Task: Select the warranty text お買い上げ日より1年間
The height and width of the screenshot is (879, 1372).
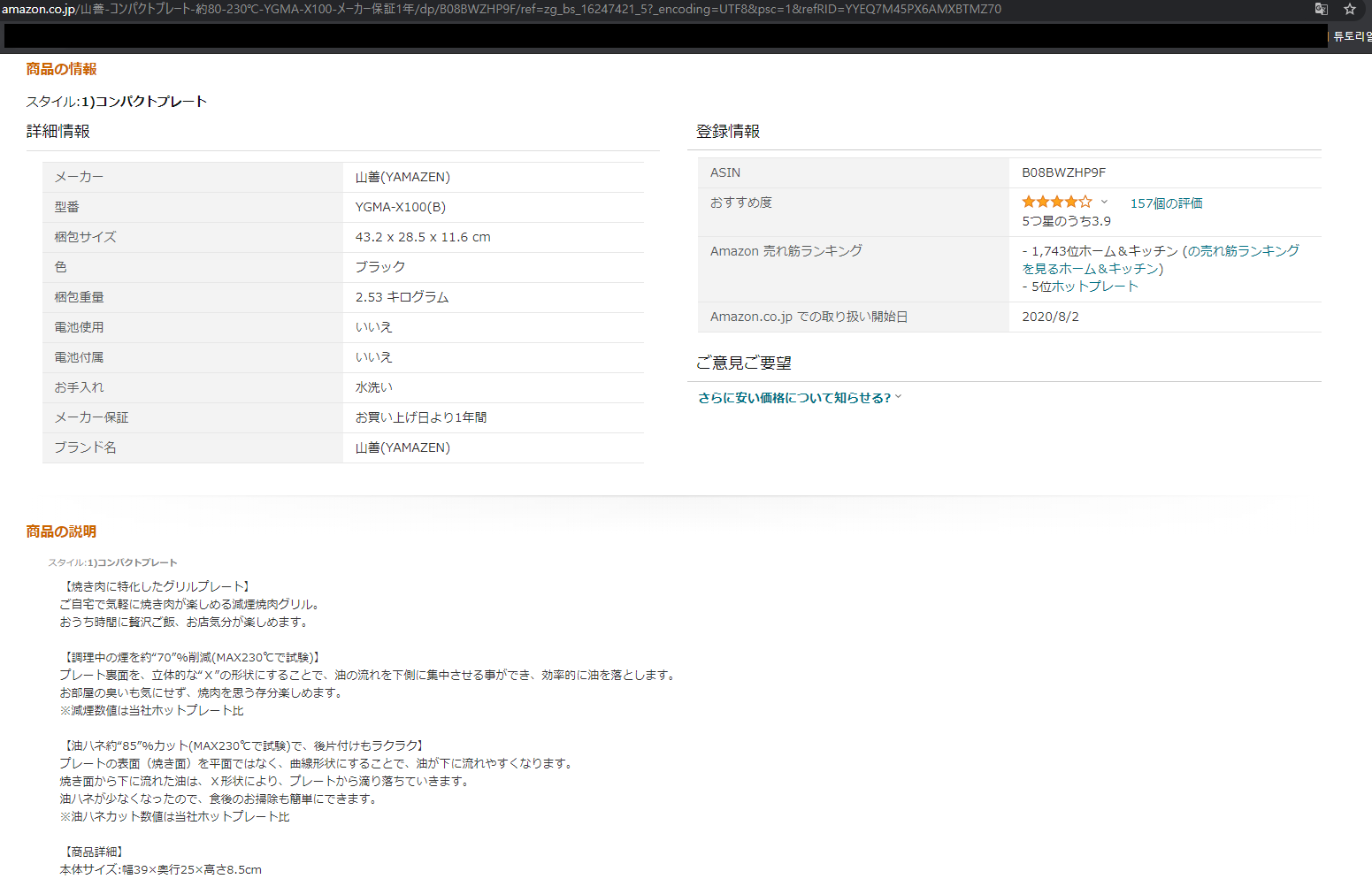Action: coord(421,417)
